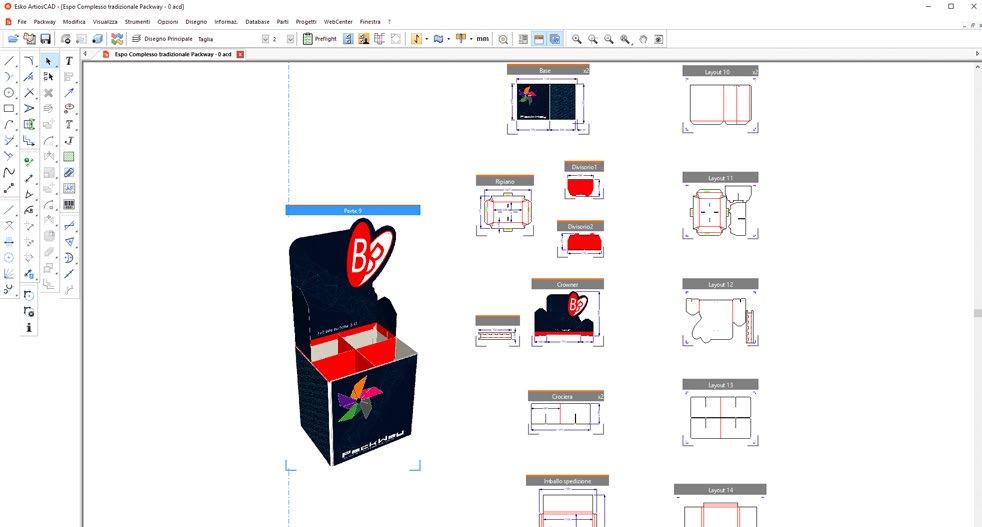Select the Crociera part thumbnail
The image size is (982, 527).
pyautogui.click(x=566, y=413)
